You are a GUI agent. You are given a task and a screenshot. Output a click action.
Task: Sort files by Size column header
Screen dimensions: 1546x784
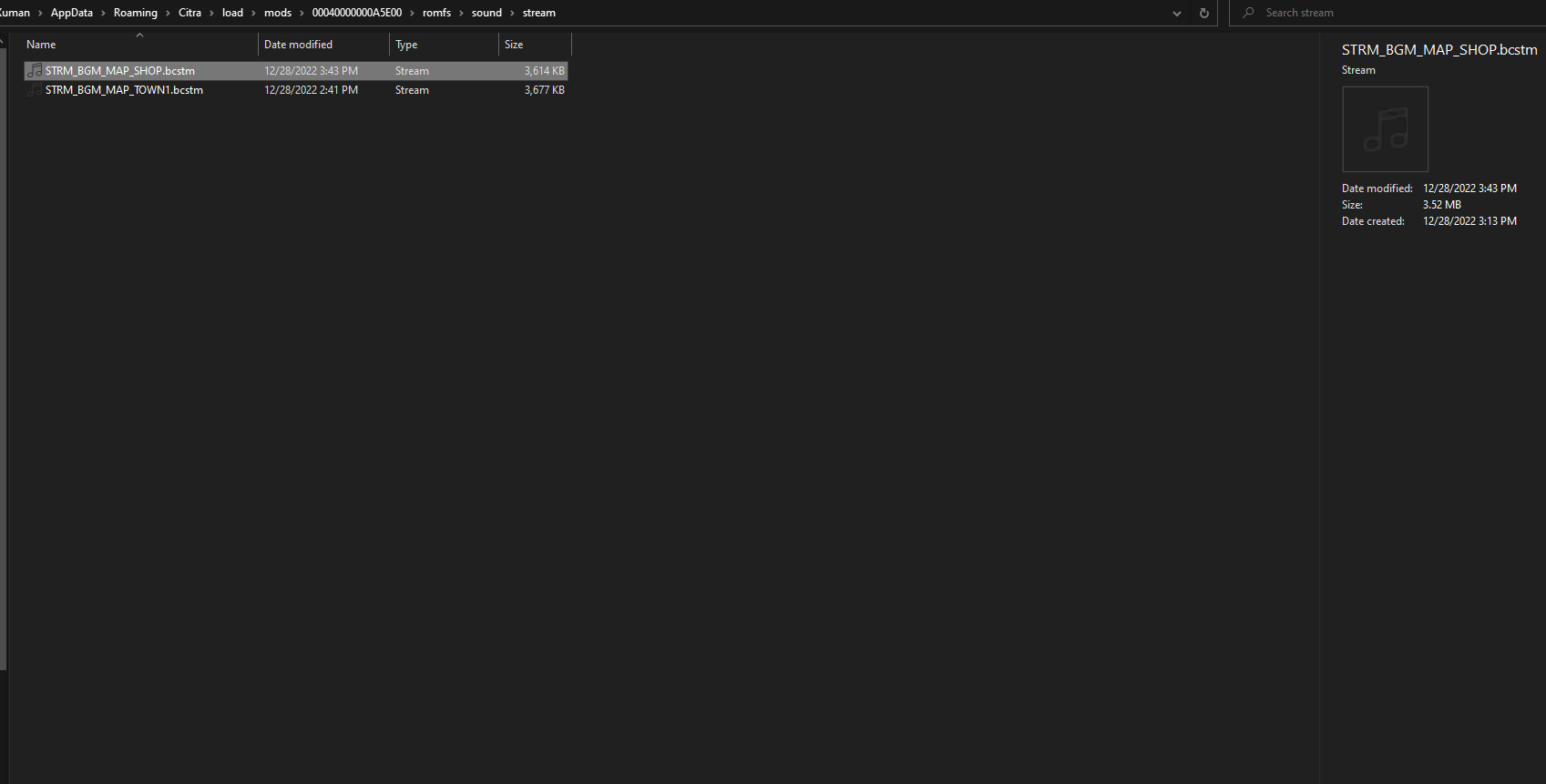(514, 45)
